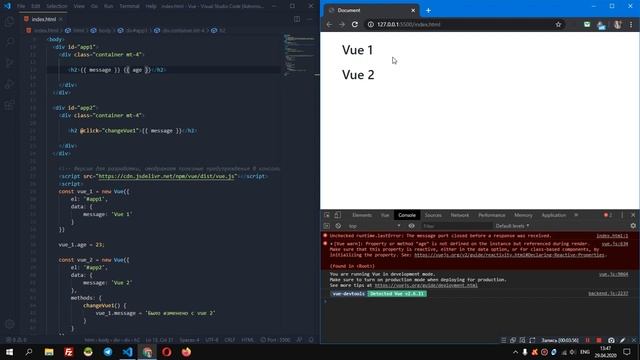
Task: Go forward in Chrome
Action: (x=342, y=24)
